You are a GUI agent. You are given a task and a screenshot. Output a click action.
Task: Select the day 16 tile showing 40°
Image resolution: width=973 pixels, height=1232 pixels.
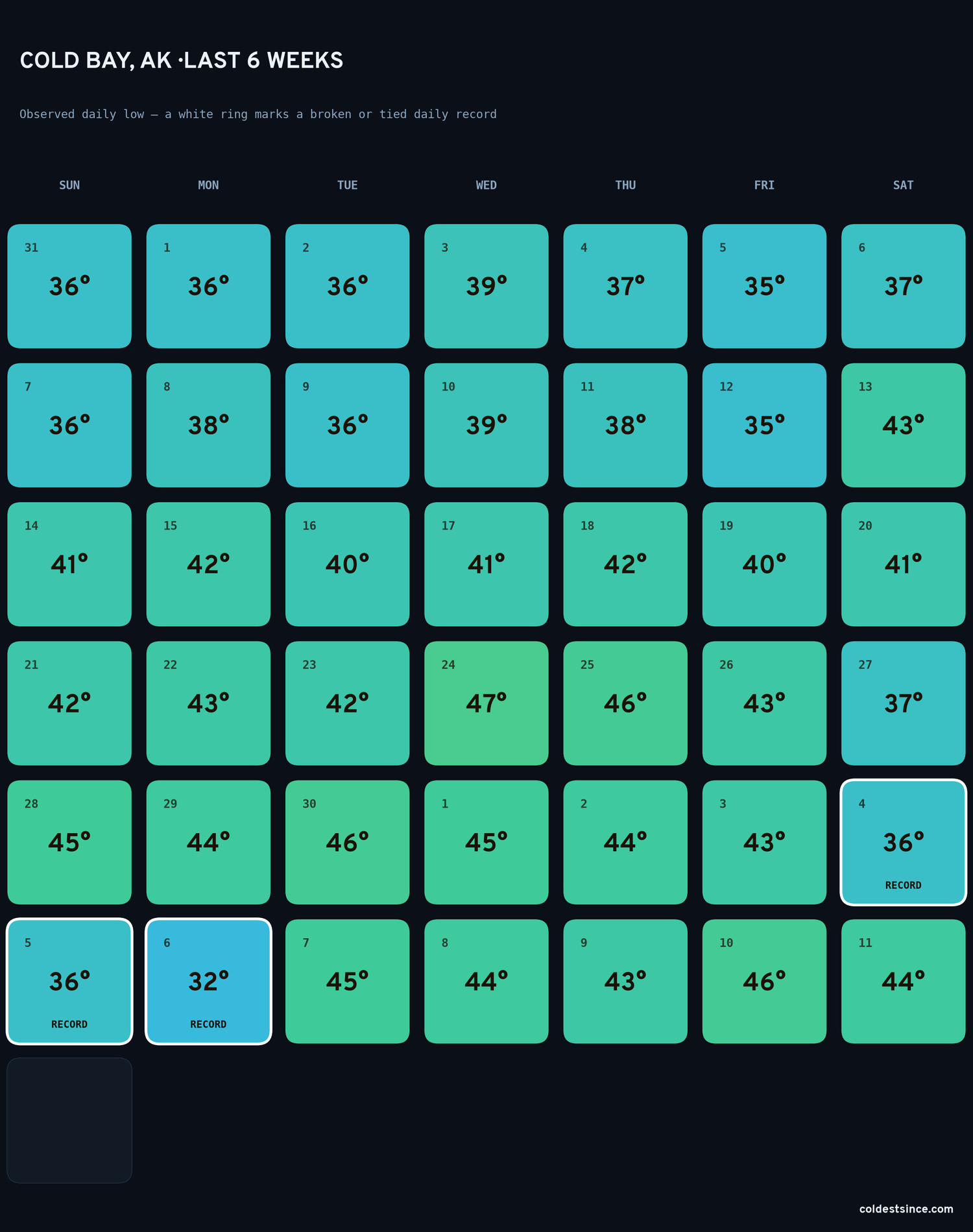[347, 564]
